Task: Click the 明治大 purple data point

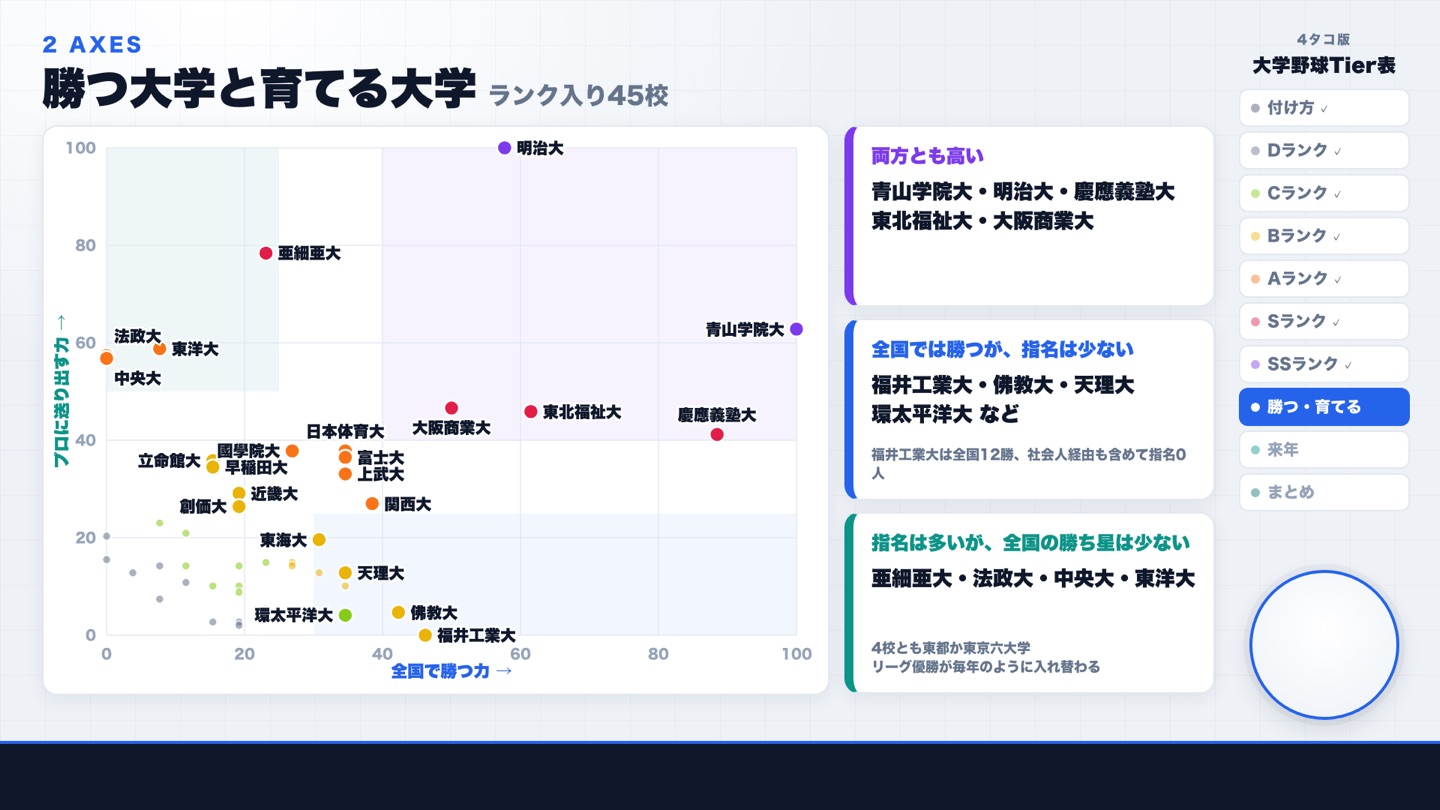Action: pyautogui.click(x=504, y=148)
